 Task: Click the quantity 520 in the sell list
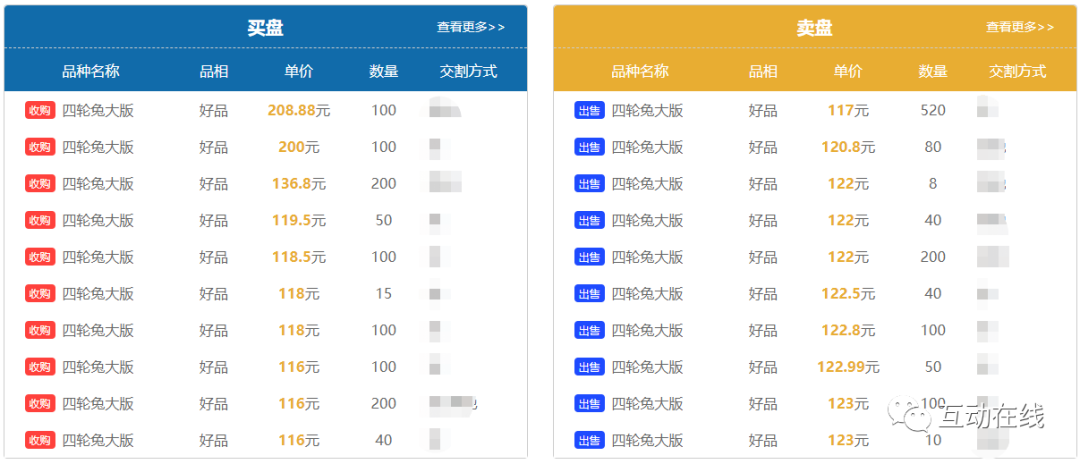click(x=933, y=111)
